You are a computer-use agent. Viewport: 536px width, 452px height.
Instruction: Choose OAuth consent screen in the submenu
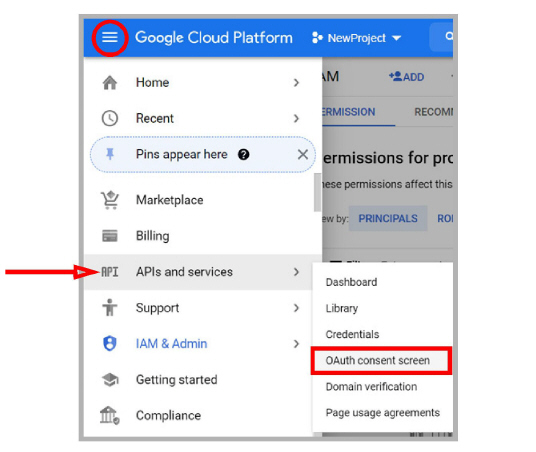381,360
